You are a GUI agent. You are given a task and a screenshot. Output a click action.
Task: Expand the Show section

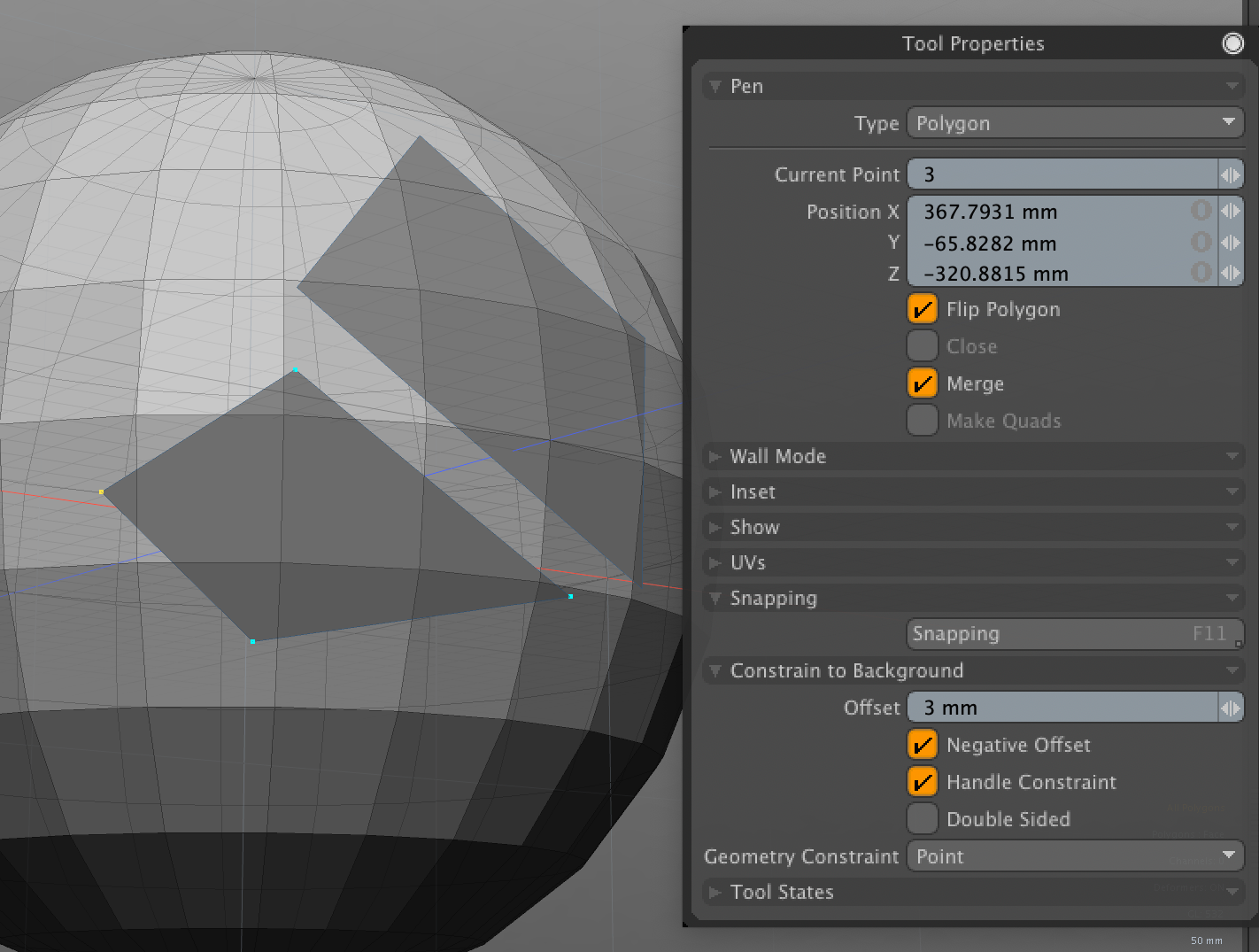click(x=715, y=527)
